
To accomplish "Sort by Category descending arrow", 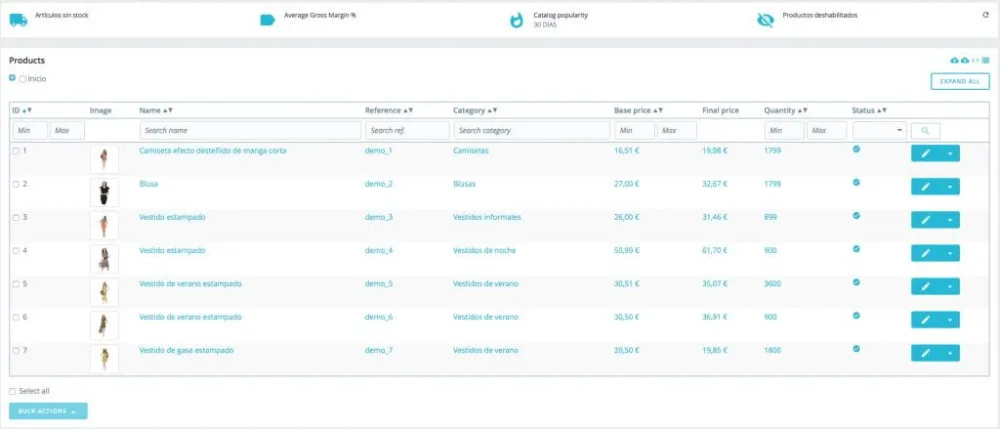I will (x=496, y=111).
